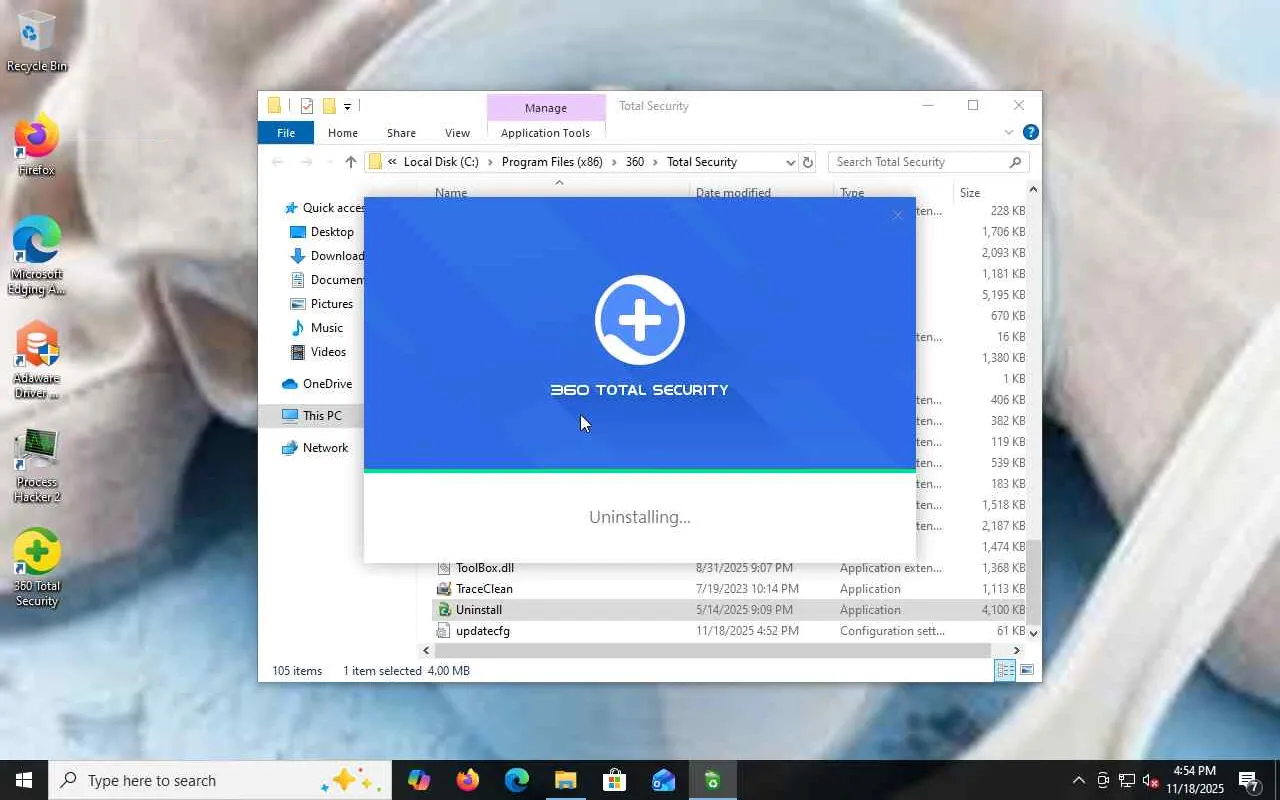The width and height of the screenshot is (1280, 800).
Task: Switch to Large icons view in status bar
Action: [x=1026, y=670]
